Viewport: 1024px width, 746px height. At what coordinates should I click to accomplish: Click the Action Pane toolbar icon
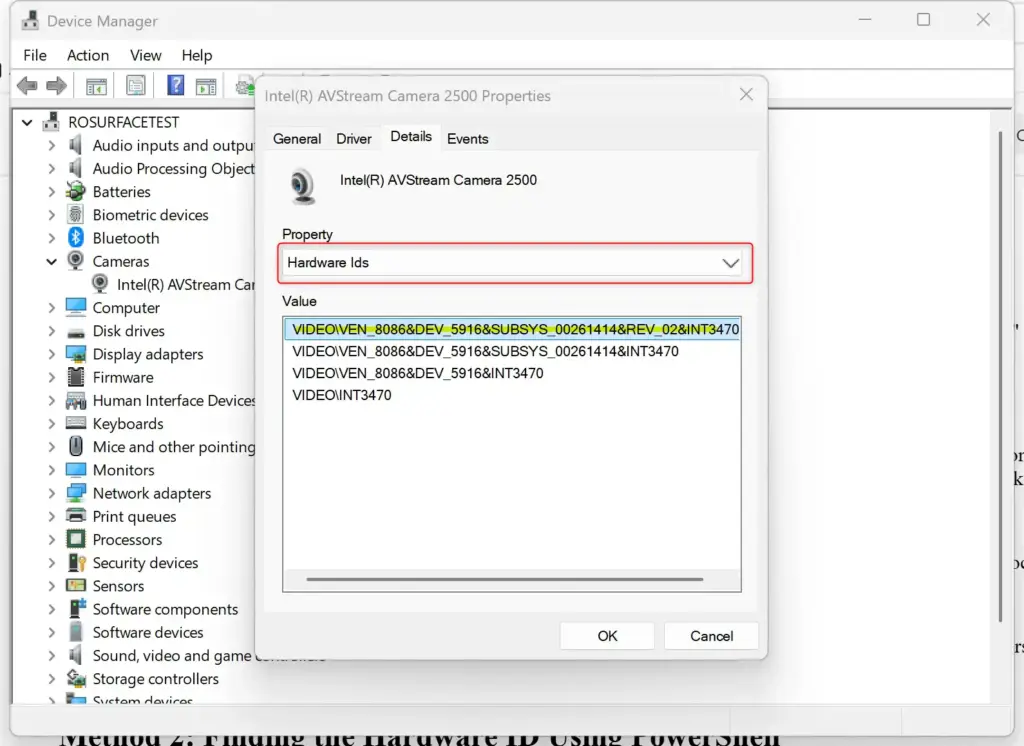(206, 86)
